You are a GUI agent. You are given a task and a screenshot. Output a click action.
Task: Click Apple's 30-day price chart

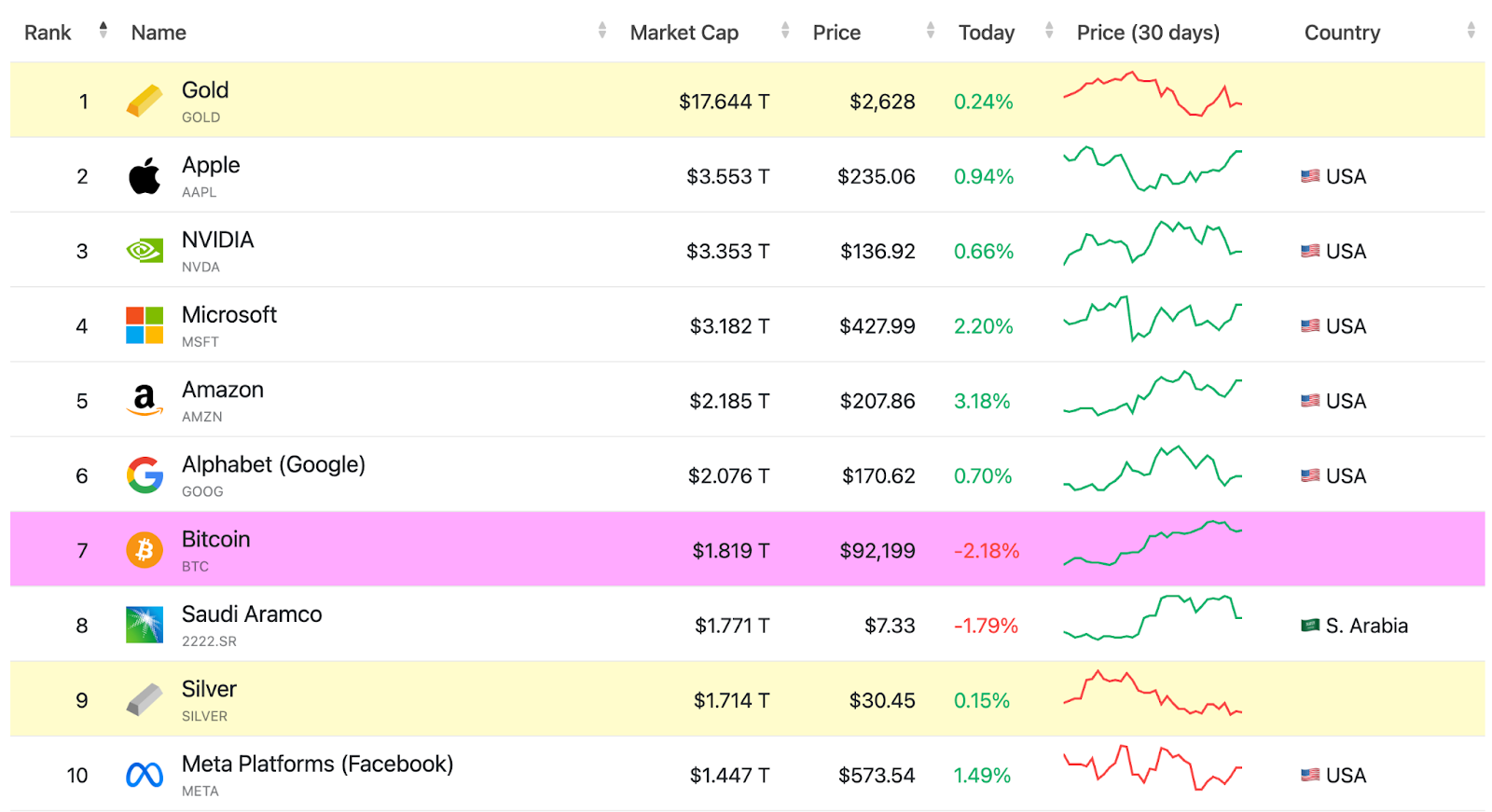click(1153, 169)
